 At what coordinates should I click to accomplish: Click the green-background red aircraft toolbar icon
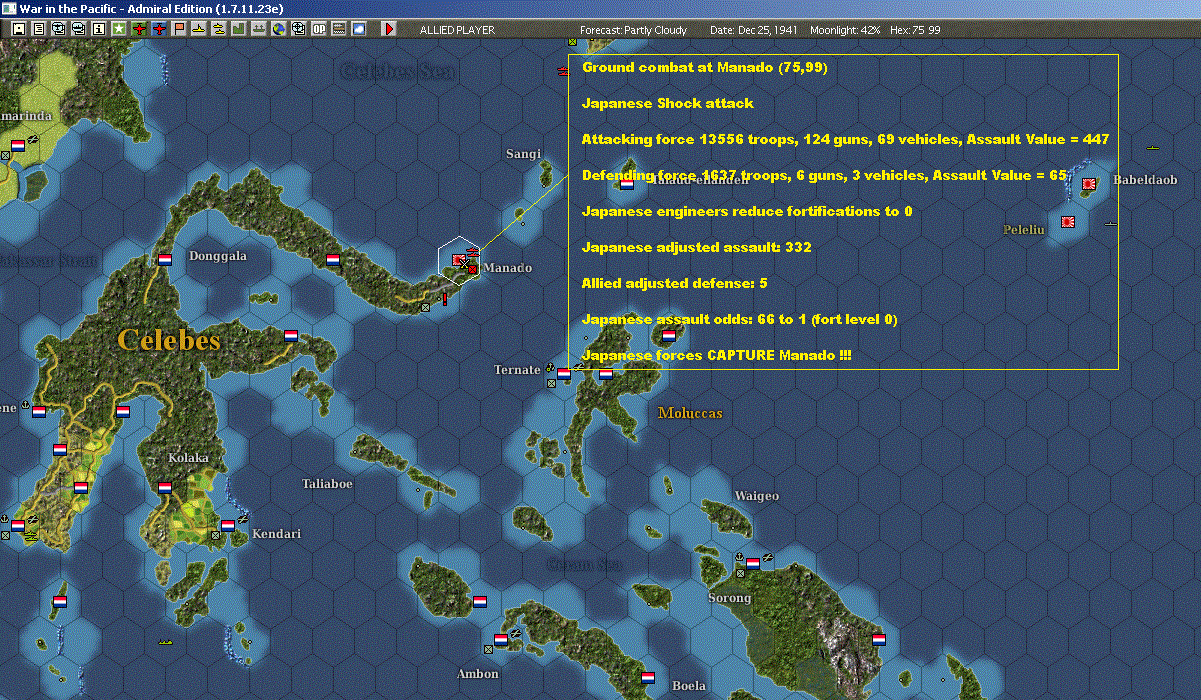click(x=138, y=29)
